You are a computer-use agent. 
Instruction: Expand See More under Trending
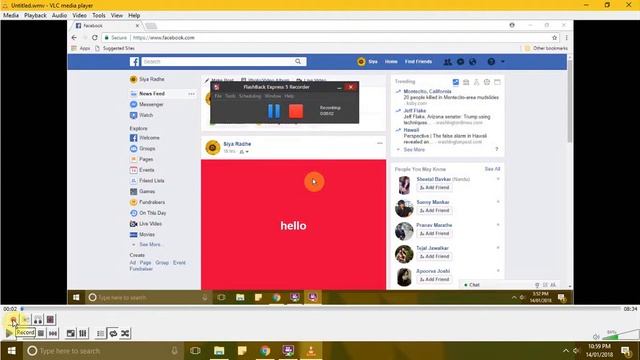click(414, 150)
